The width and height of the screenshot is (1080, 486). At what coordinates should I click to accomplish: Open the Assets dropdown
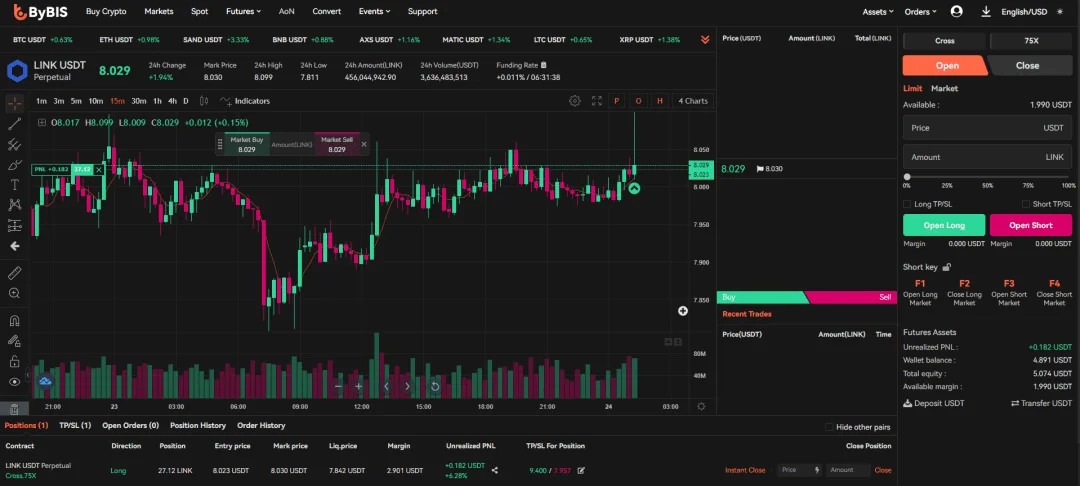point(878,12)
